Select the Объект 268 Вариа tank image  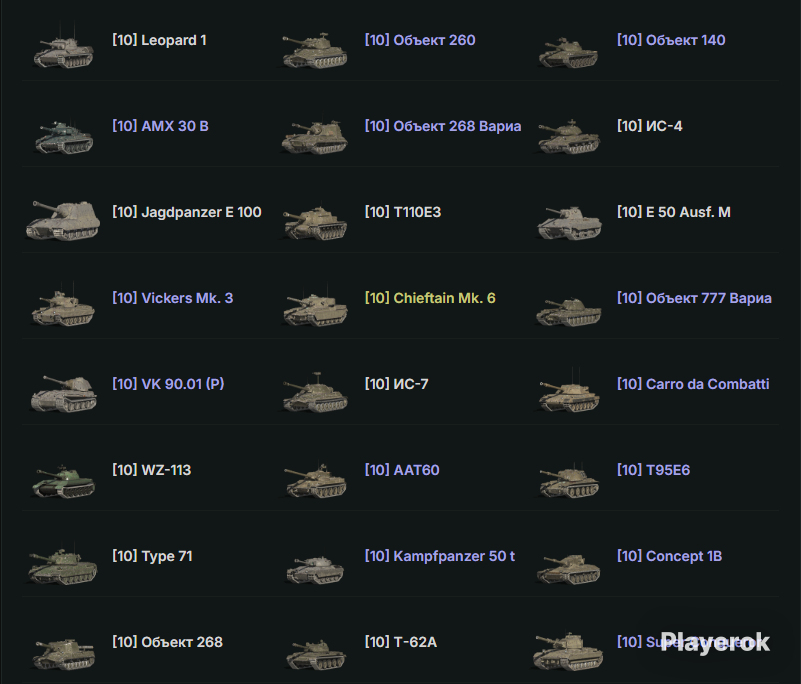[x=315, y=137]
